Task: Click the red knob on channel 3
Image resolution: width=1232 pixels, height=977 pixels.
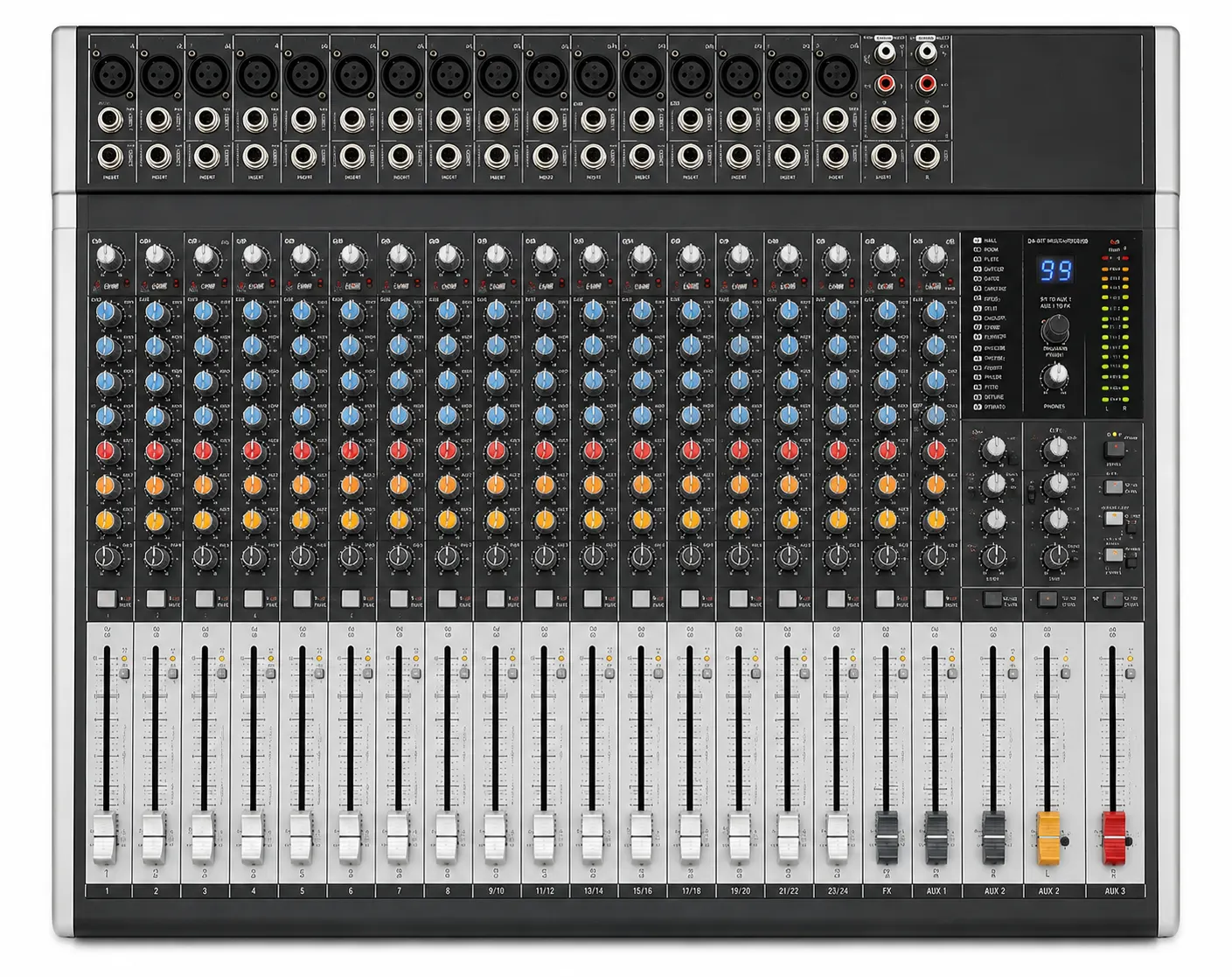Action: coord(205,451)
